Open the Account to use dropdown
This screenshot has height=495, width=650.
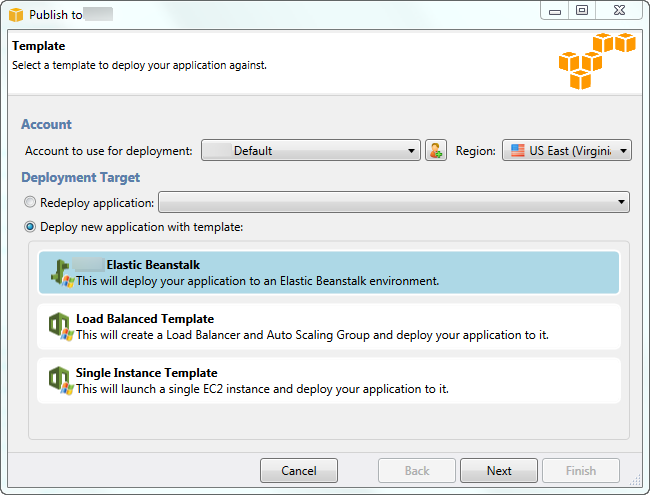point(310,151)
